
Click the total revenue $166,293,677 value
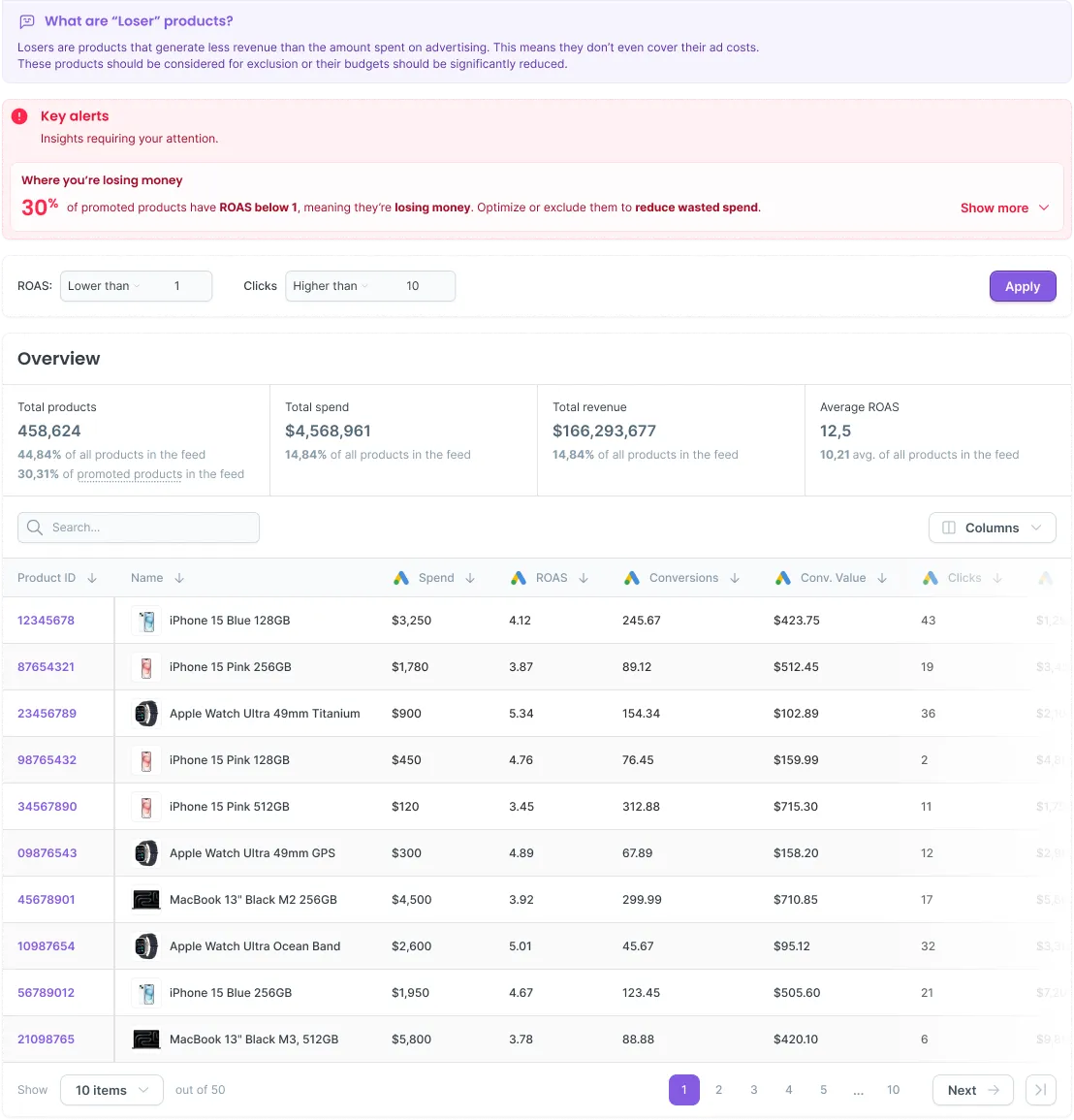604,431
